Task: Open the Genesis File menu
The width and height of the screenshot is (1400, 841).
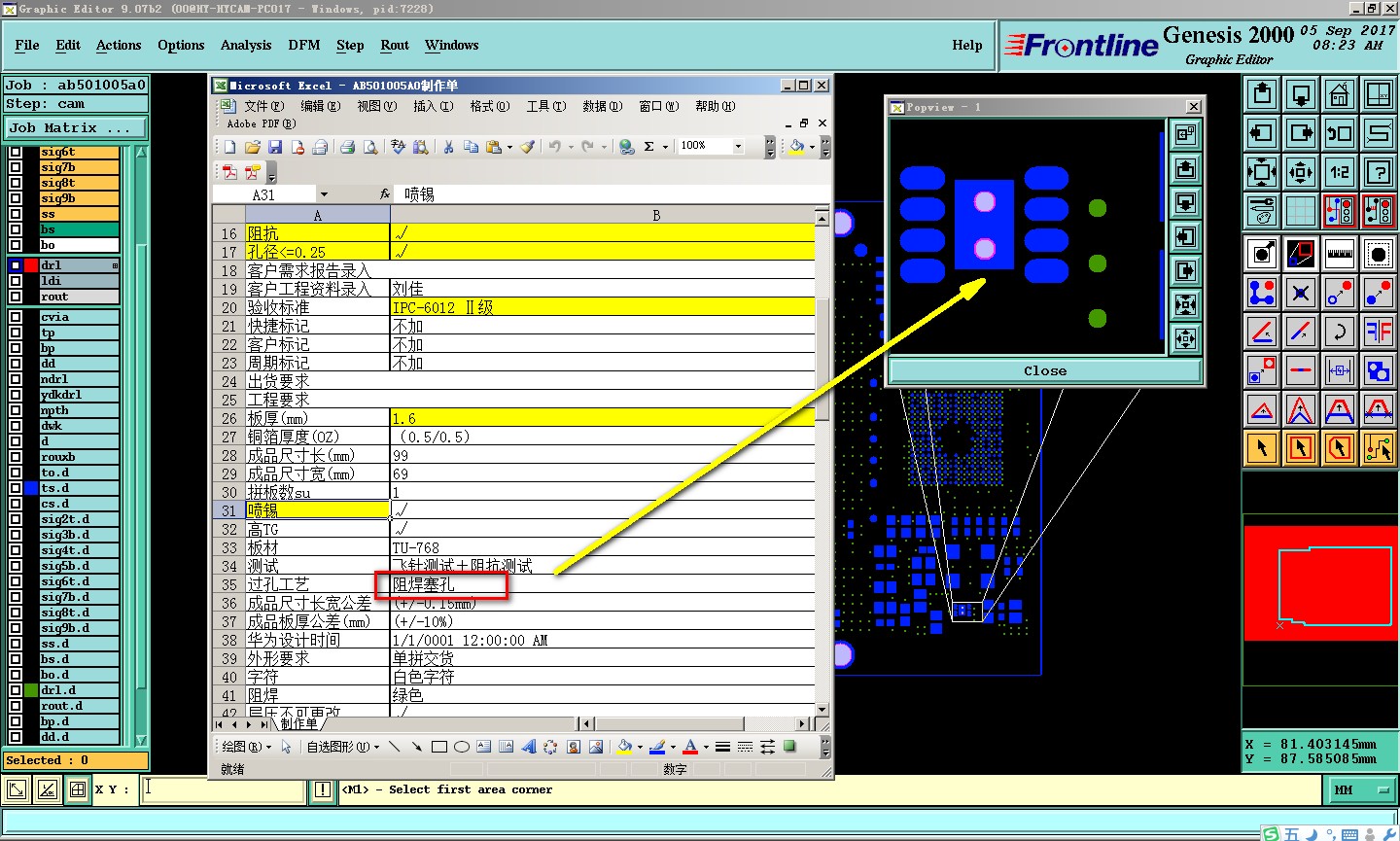Action: point(27,45)
